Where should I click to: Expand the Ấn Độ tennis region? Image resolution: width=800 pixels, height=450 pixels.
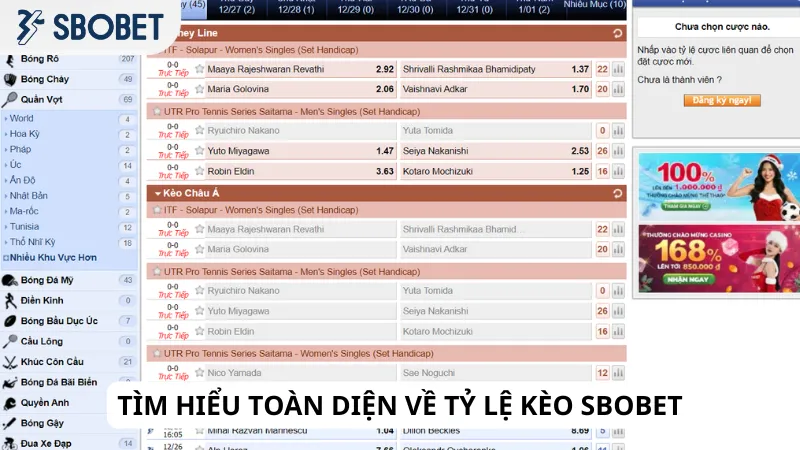tap(22, 180)
